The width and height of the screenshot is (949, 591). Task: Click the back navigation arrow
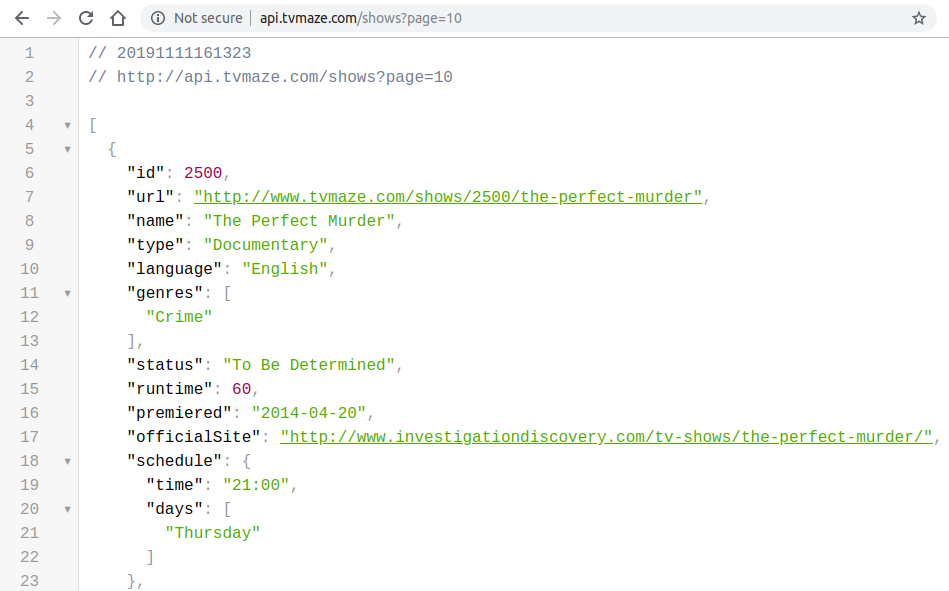(x=22, y=17)
